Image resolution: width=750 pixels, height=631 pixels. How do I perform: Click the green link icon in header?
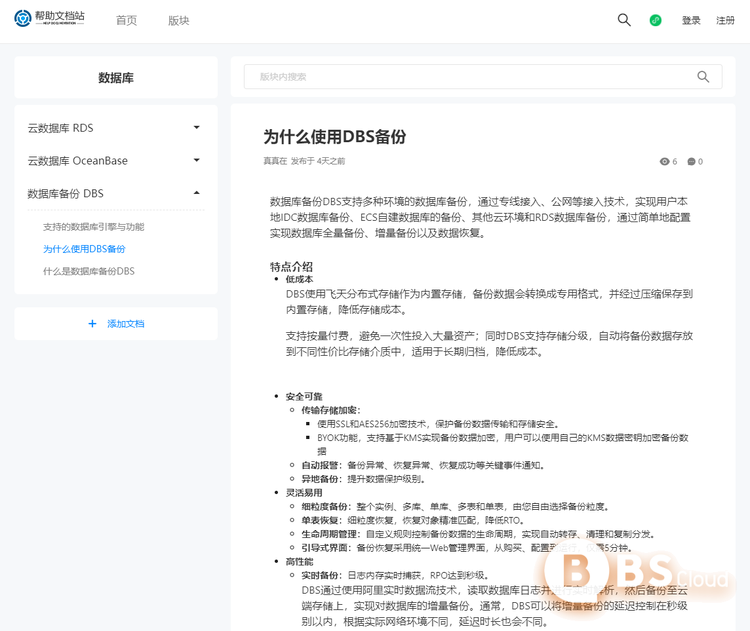coord(655,20)
